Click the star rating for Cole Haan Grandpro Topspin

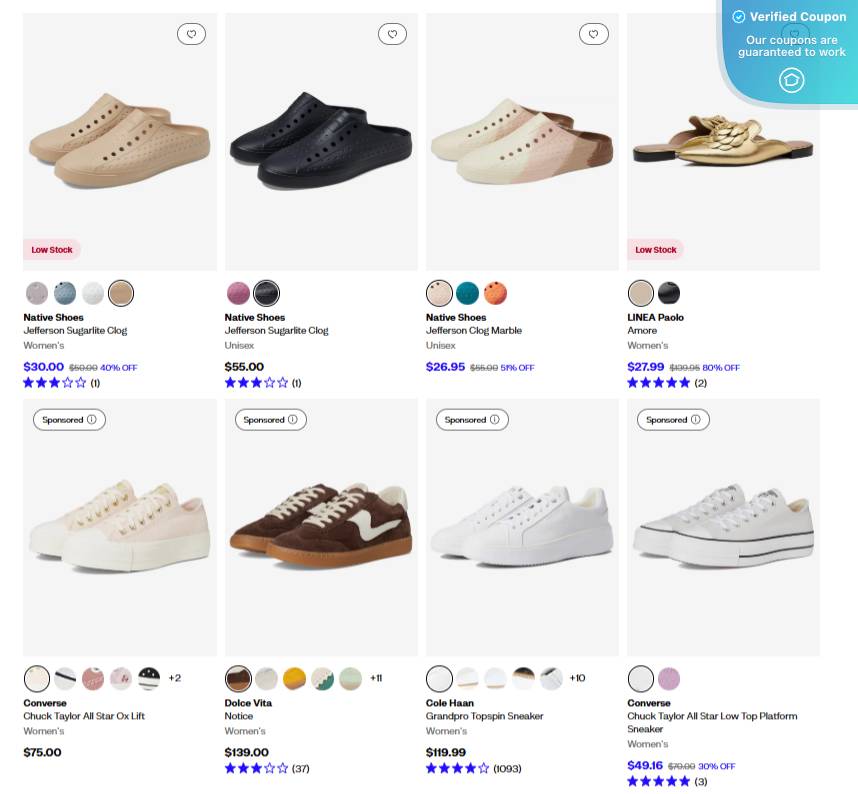point(457,768)
